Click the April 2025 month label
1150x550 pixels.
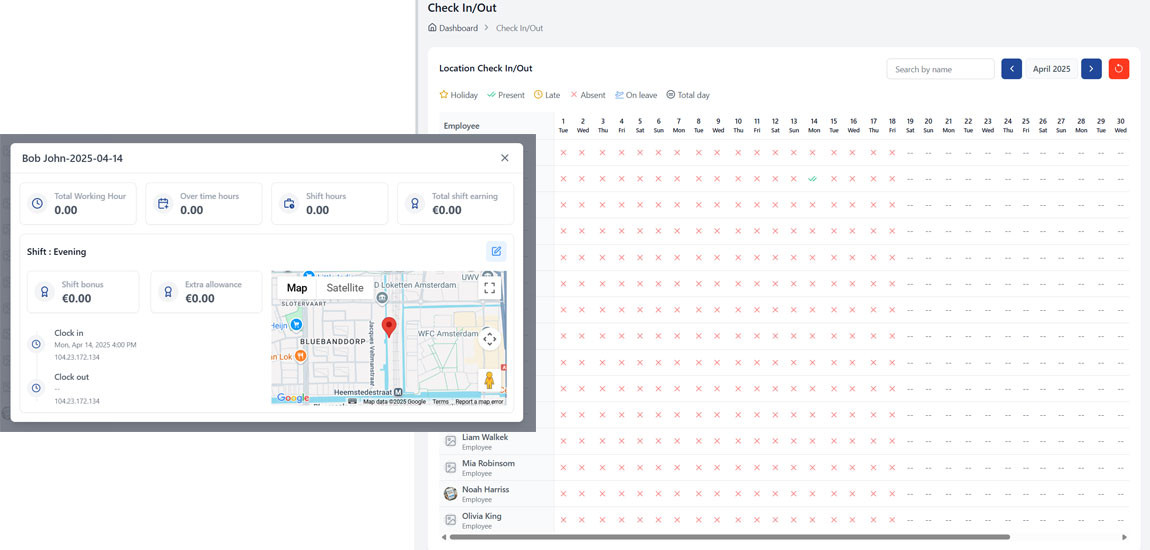click(x=1052, y=69)
